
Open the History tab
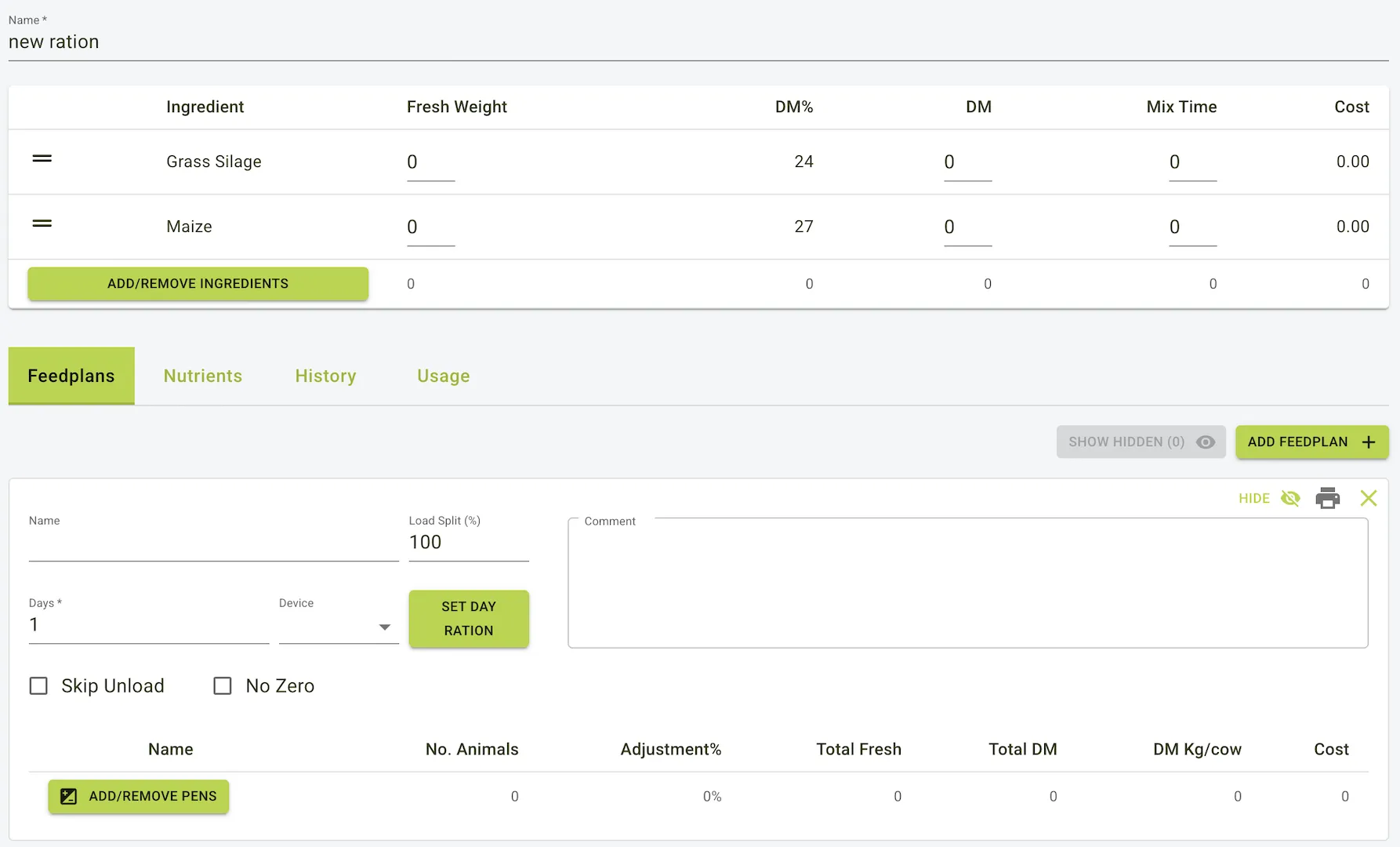tap(325, 376)
